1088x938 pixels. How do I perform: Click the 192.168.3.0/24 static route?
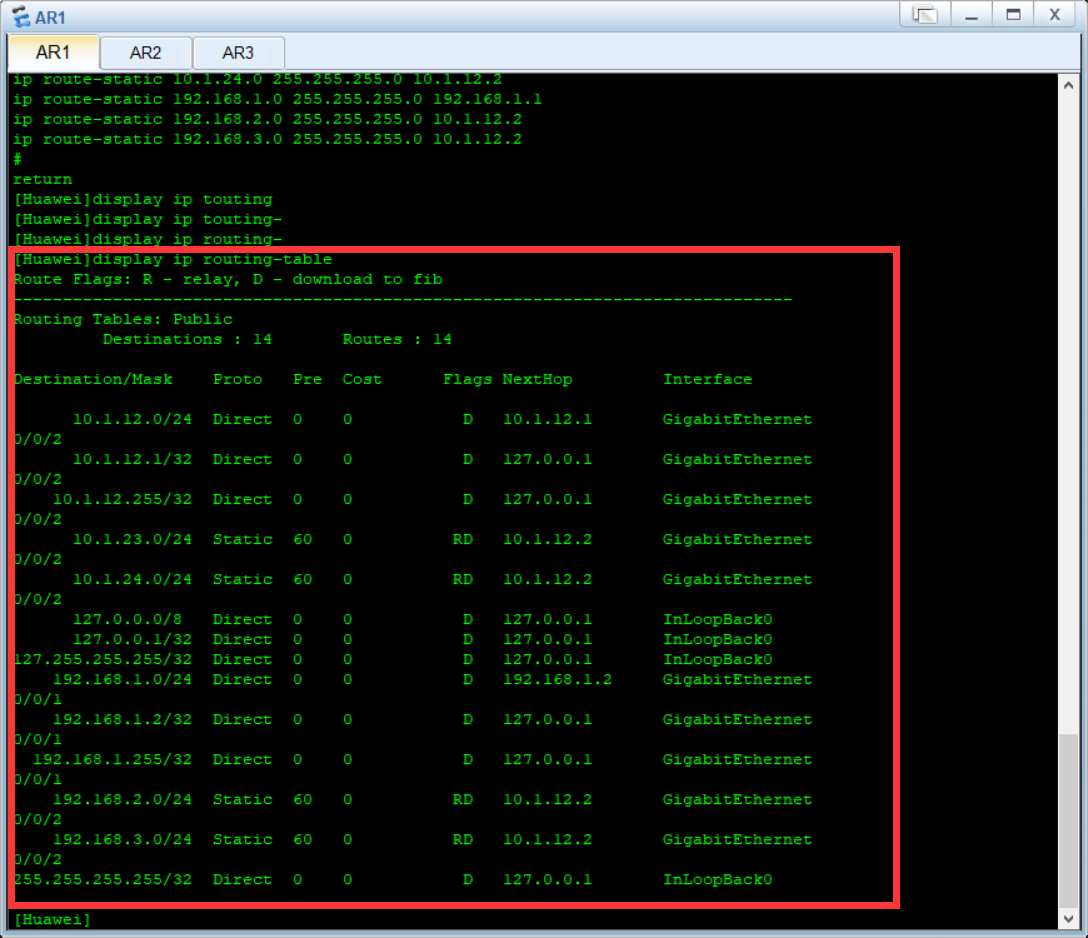coord(122,839)
